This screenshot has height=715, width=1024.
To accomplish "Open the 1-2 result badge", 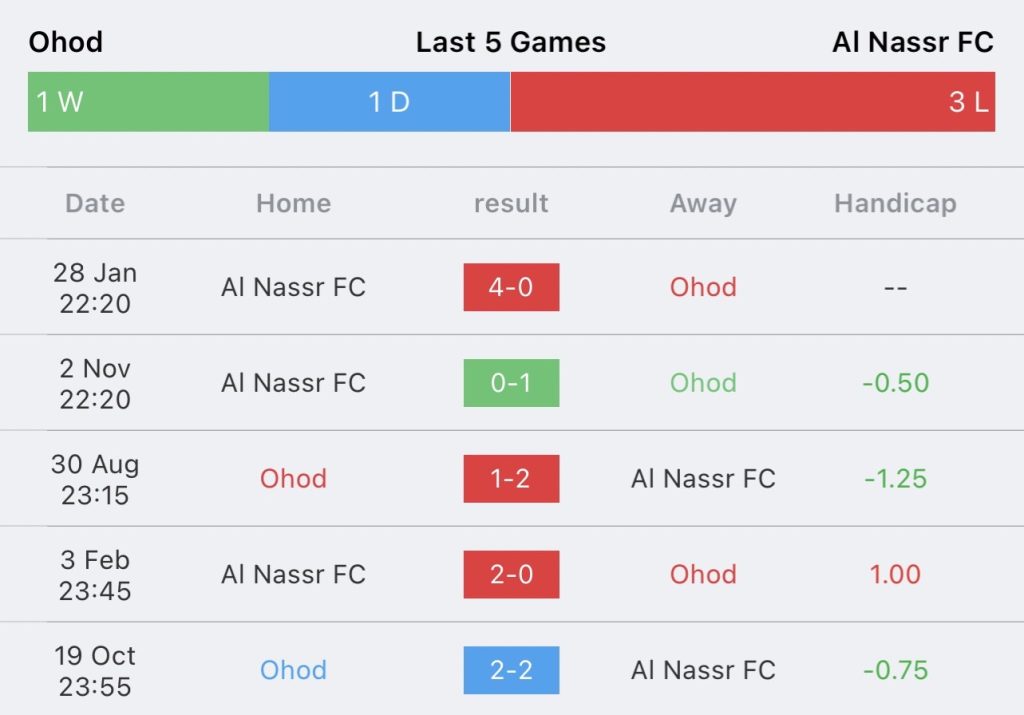I will pos(511,479).
